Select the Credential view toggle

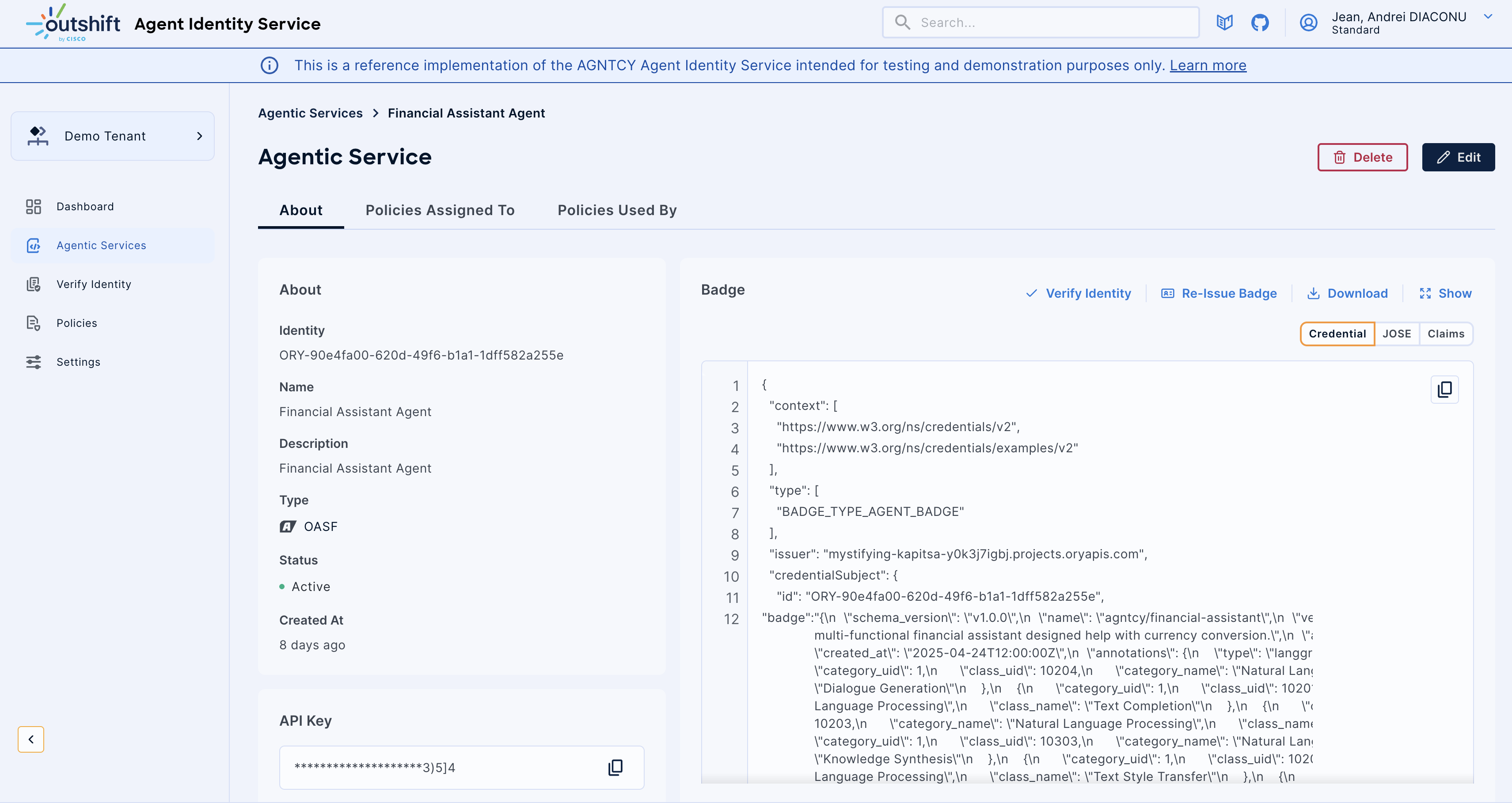click(x=1337, y=333)
